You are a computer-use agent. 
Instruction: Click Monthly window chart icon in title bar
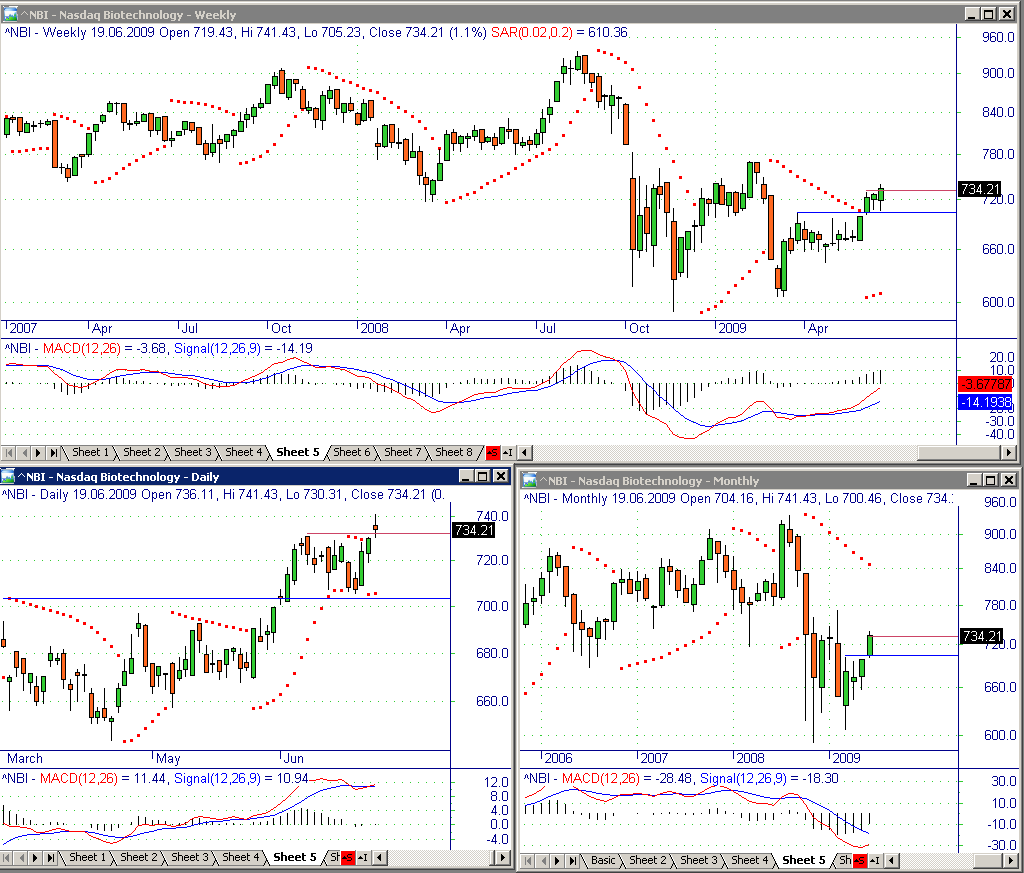(530, 480)
